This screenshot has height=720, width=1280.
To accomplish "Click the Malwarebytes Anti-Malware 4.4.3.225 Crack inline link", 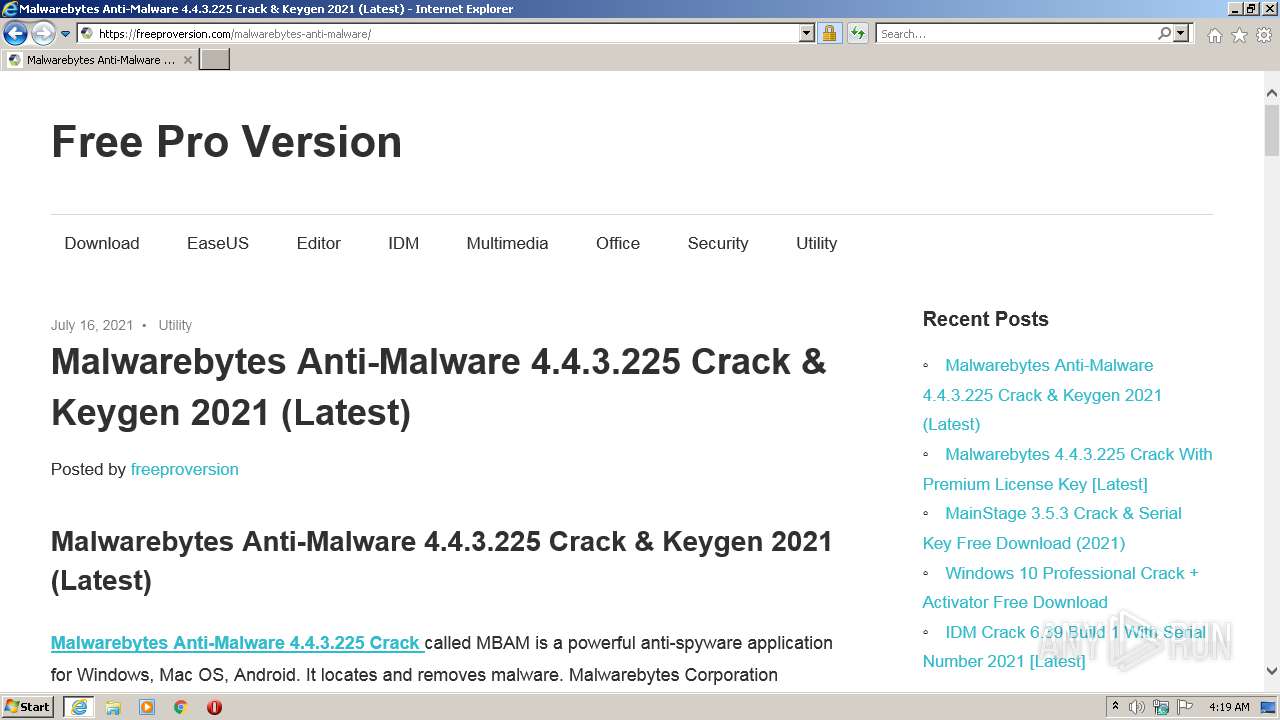I will (x=236, y=643).
